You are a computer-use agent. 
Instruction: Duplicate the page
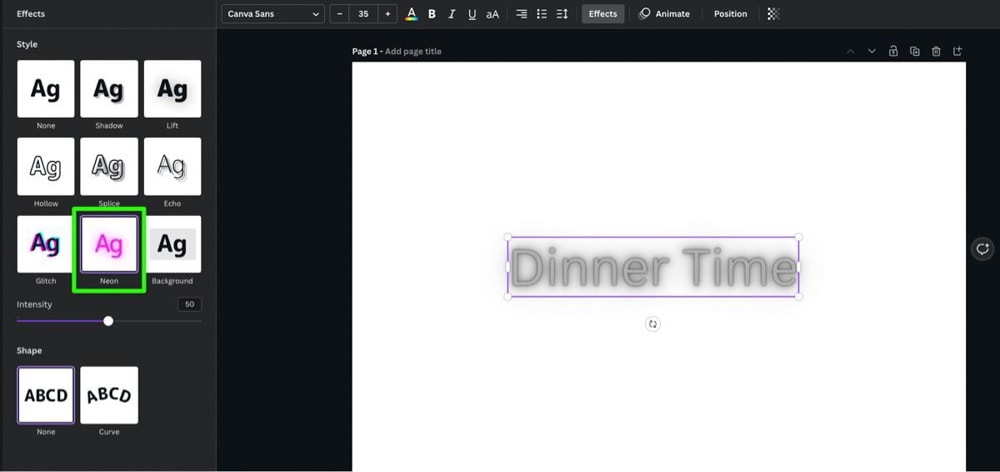[x=915, y=51]
